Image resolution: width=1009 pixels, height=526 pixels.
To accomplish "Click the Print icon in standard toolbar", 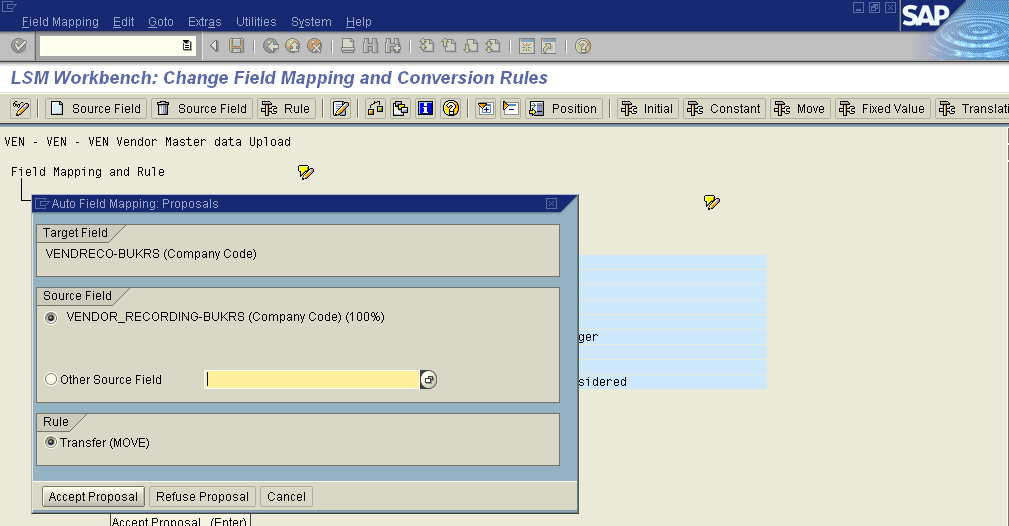I will pyautogui.click(x=347, y=46).
